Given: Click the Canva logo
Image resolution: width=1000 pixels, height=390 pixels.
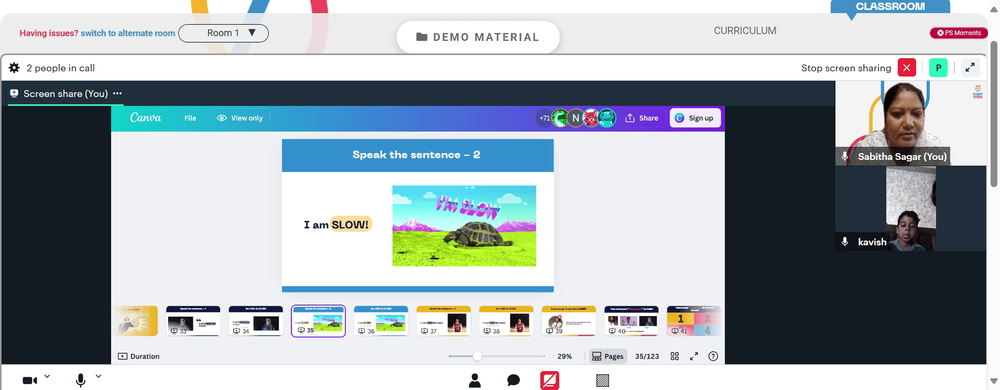Looking at the screenshot, I should coord(145,118).
